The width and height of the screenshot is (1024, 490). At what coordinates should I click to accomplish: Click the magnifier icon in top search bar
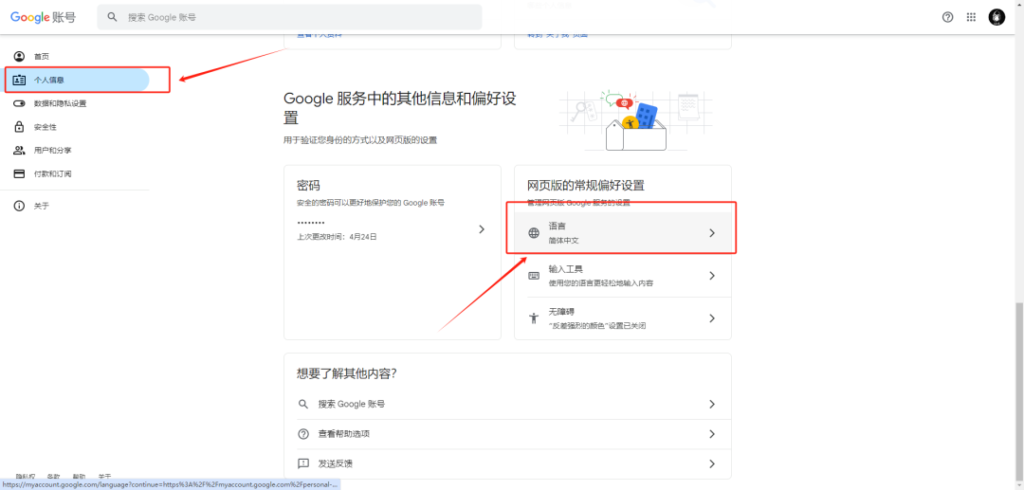click(113, 17)
